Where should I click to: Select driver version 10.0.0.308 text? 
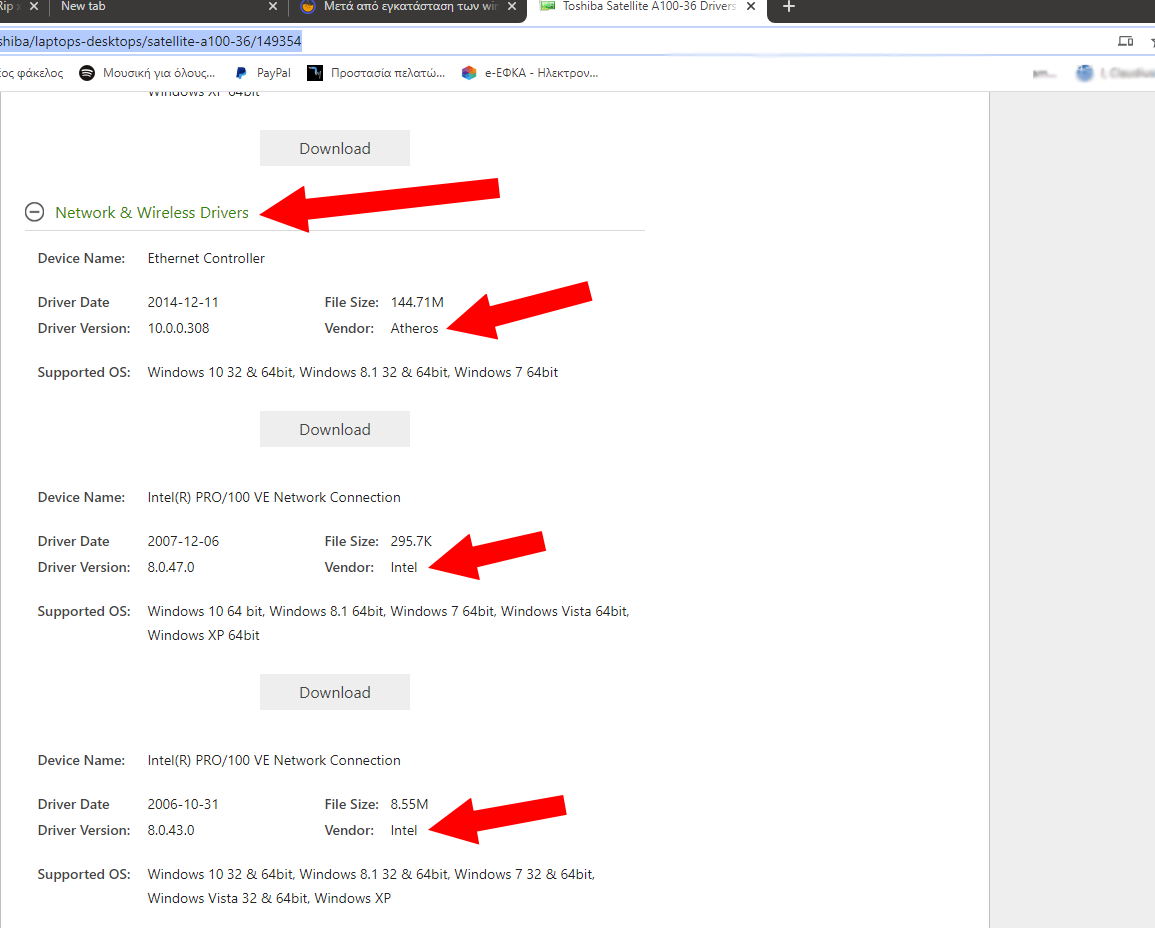tap(178, 328)
